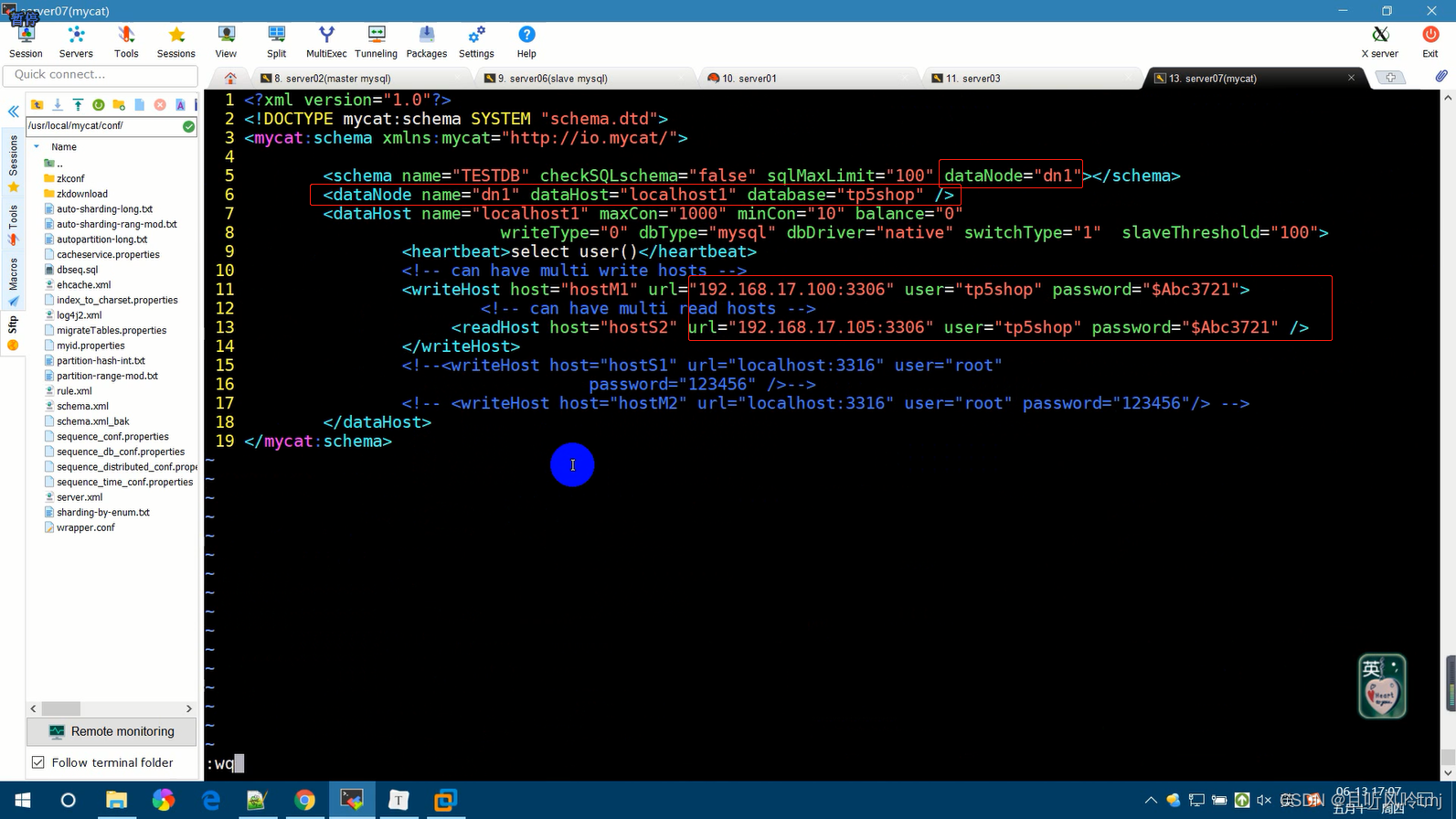Go to parent folder in SFTP toolbar

point(37,105)
